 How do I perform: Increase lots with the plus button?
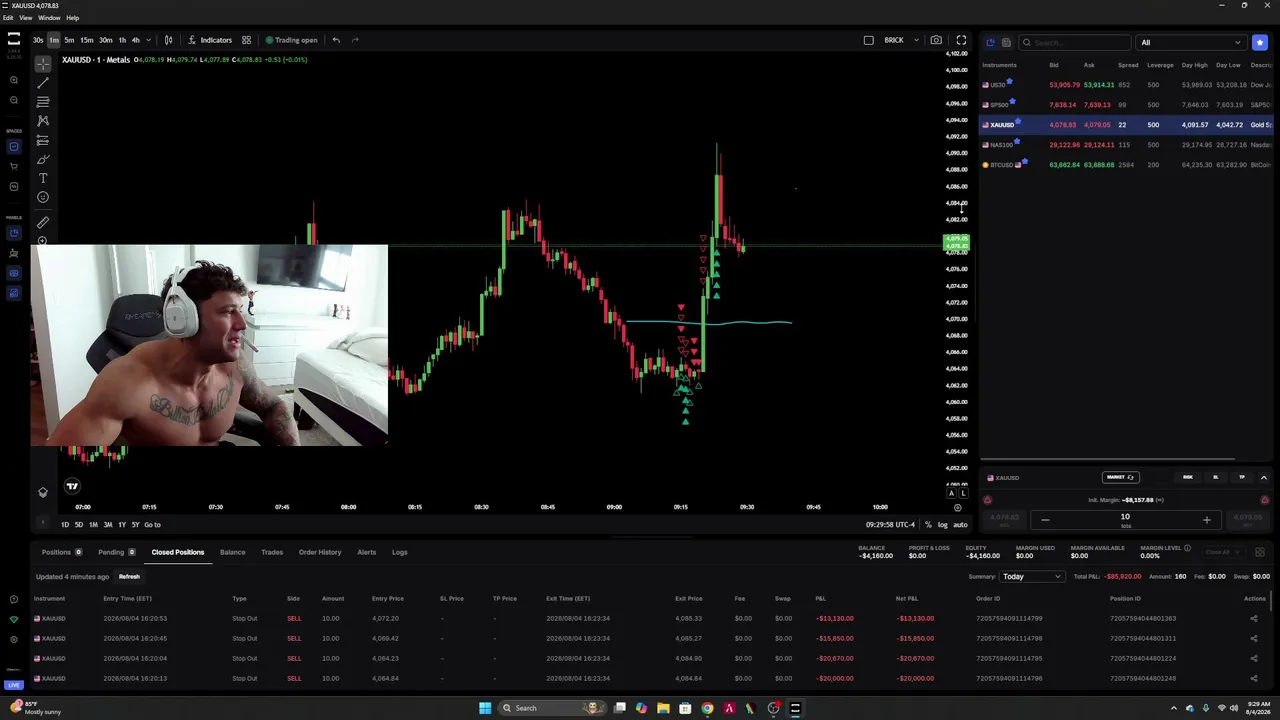(x=1206, y=520)
